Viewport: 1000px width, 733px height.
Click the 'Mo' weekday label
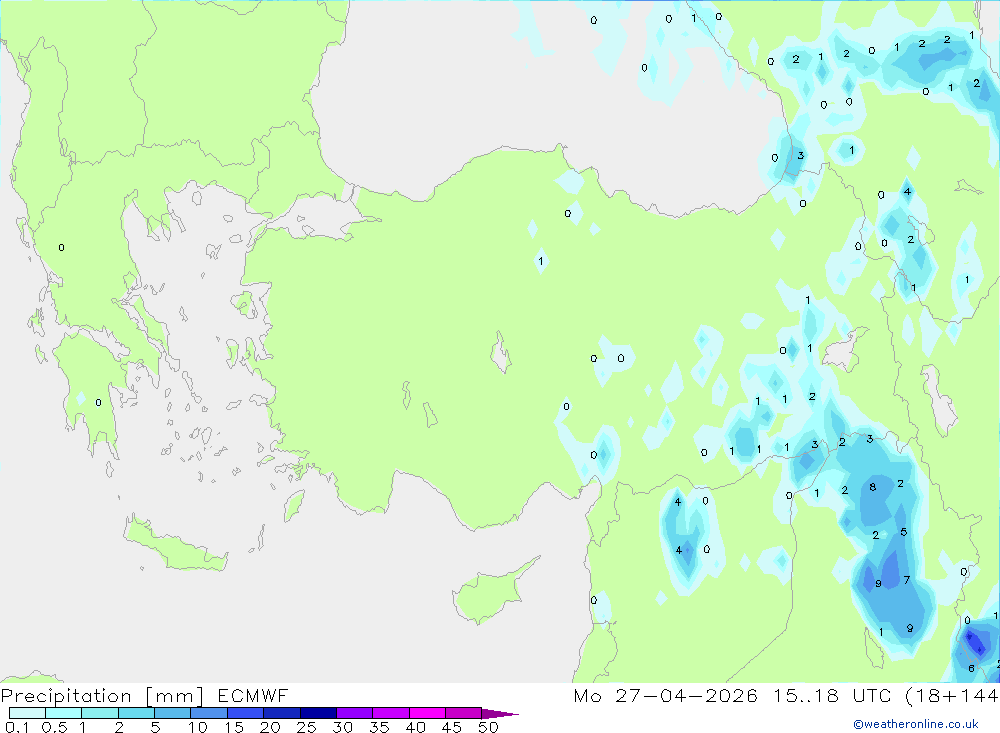587,695
